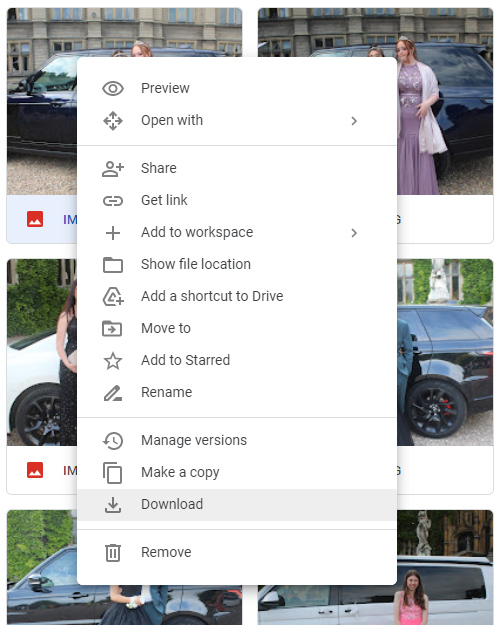Select Add a shortcut to Drive
The height and width of the screenshot is (625, 501).
tap(237, 297)
